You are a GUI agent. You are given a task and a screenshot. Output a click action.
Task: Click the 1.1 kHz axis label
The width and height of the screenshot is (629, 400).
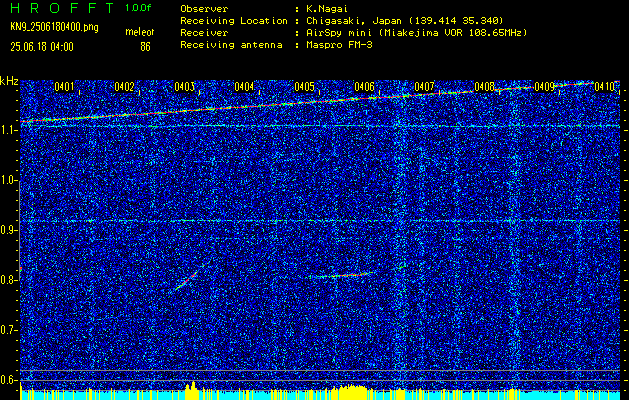pyautogui.click(x=8, y=130)
